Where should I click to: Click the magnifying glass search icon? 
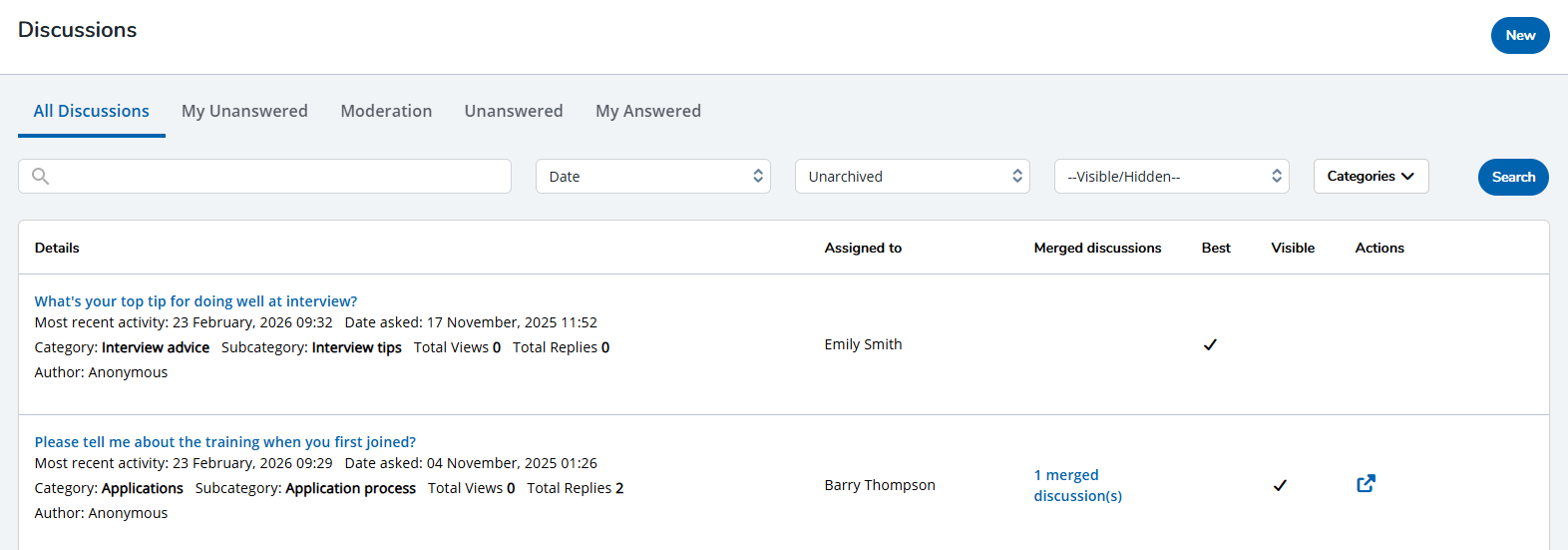click(x=40, y=177)
